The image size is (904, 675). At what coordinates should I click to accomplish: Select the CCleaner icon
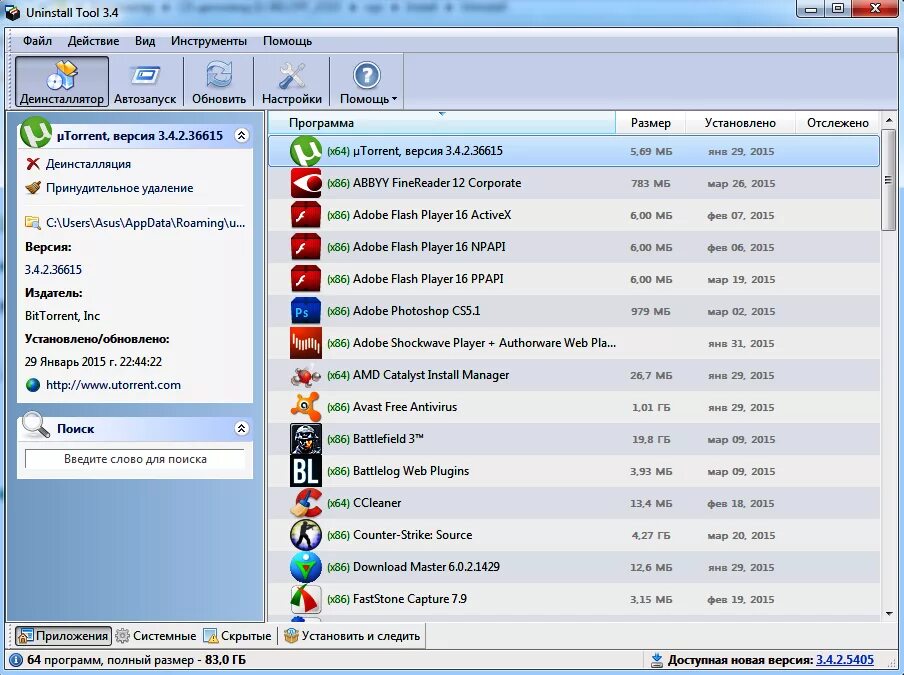(306, 503)
